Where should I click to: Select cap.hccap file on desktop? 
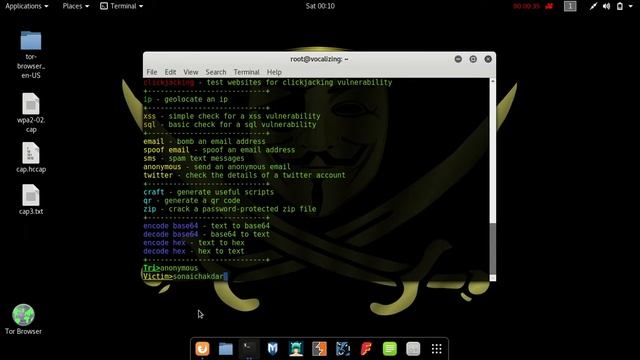(x=31, y=158)
